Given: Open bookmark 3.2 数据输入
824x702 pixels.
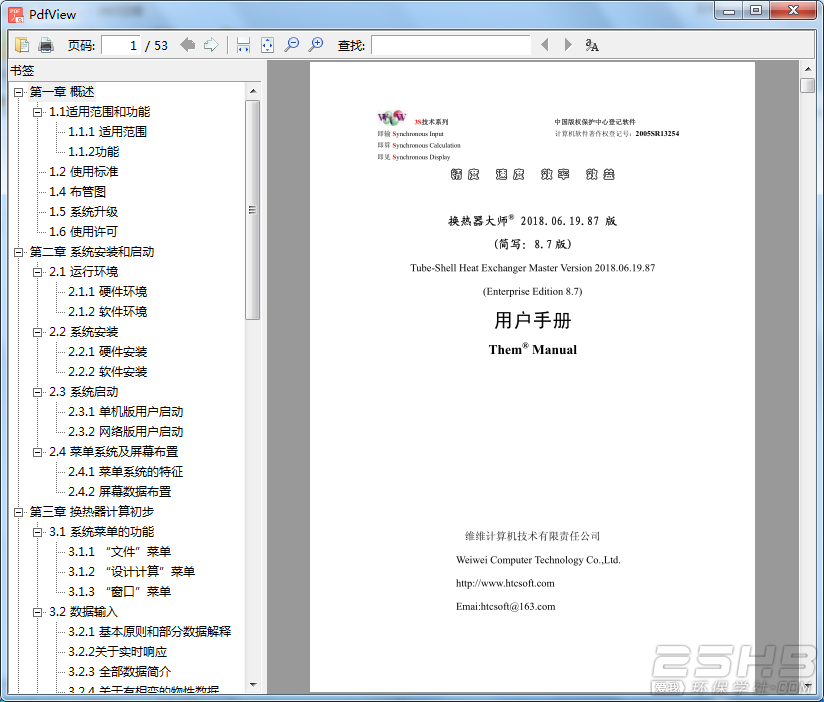Looking at the screenshot, I should pyautogui.click(x=84, y=612).
